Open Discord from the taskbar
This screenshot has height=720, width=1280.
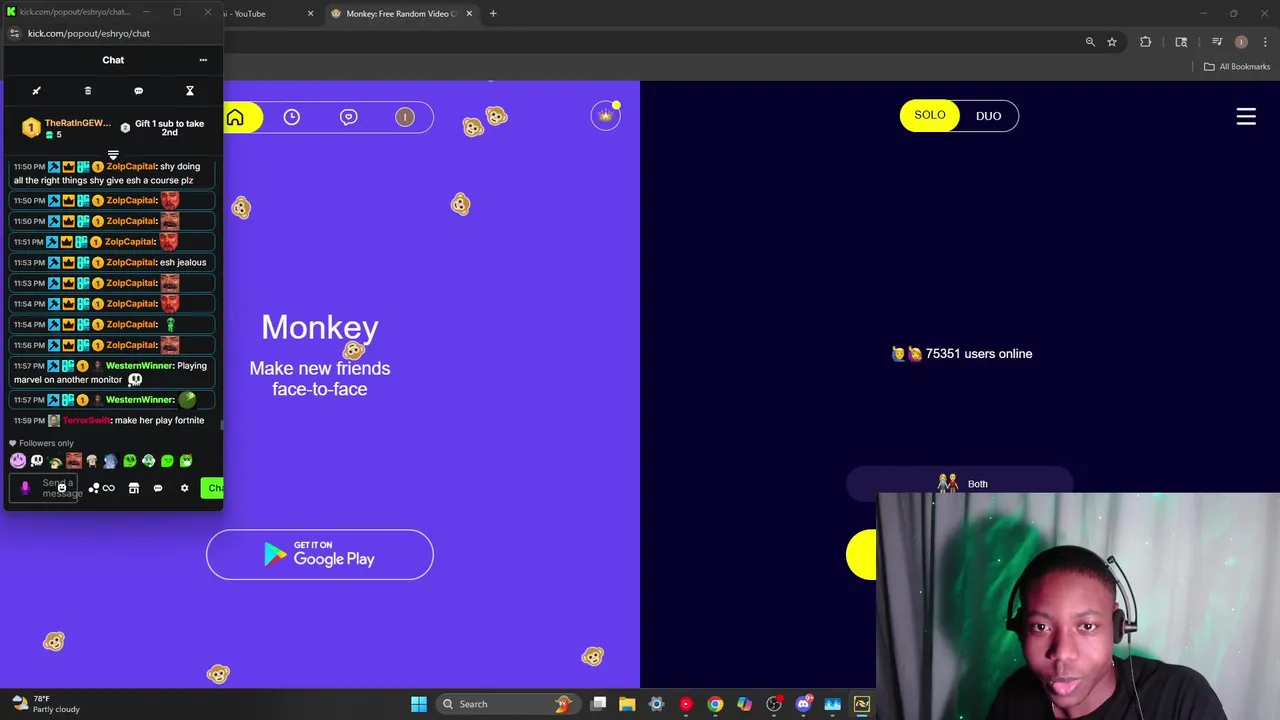click(803, 704)
